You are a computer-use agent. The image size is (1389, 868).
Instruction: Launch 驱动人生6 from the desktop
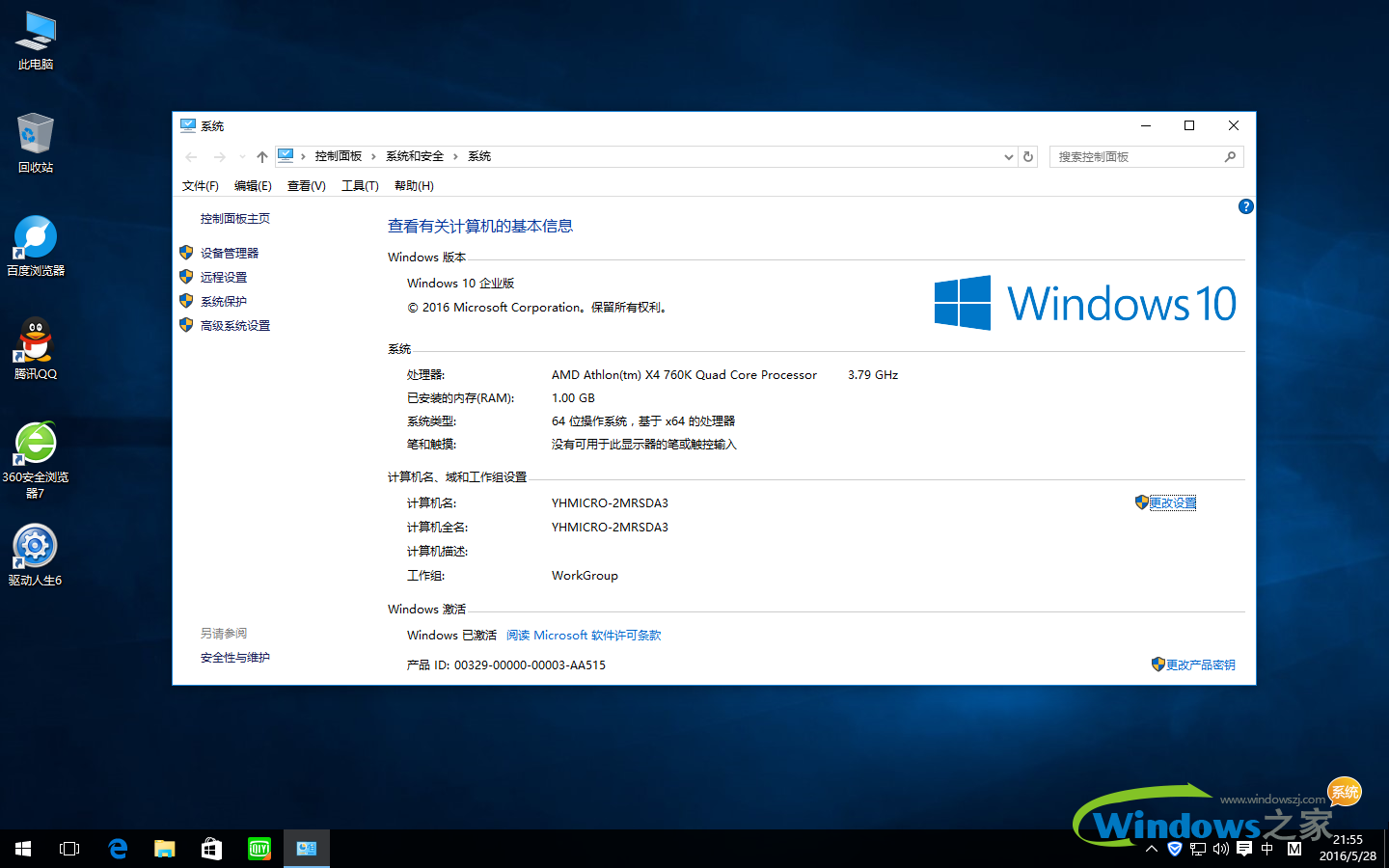pos(35,545)
